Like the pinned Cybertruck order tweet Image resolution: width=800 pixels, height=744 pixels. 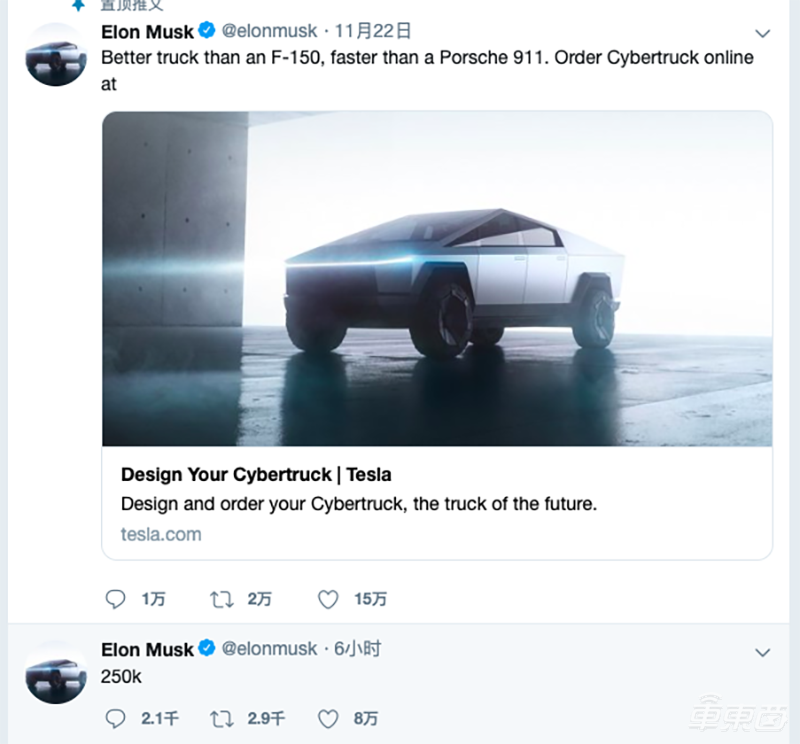[x=328, y=599]
